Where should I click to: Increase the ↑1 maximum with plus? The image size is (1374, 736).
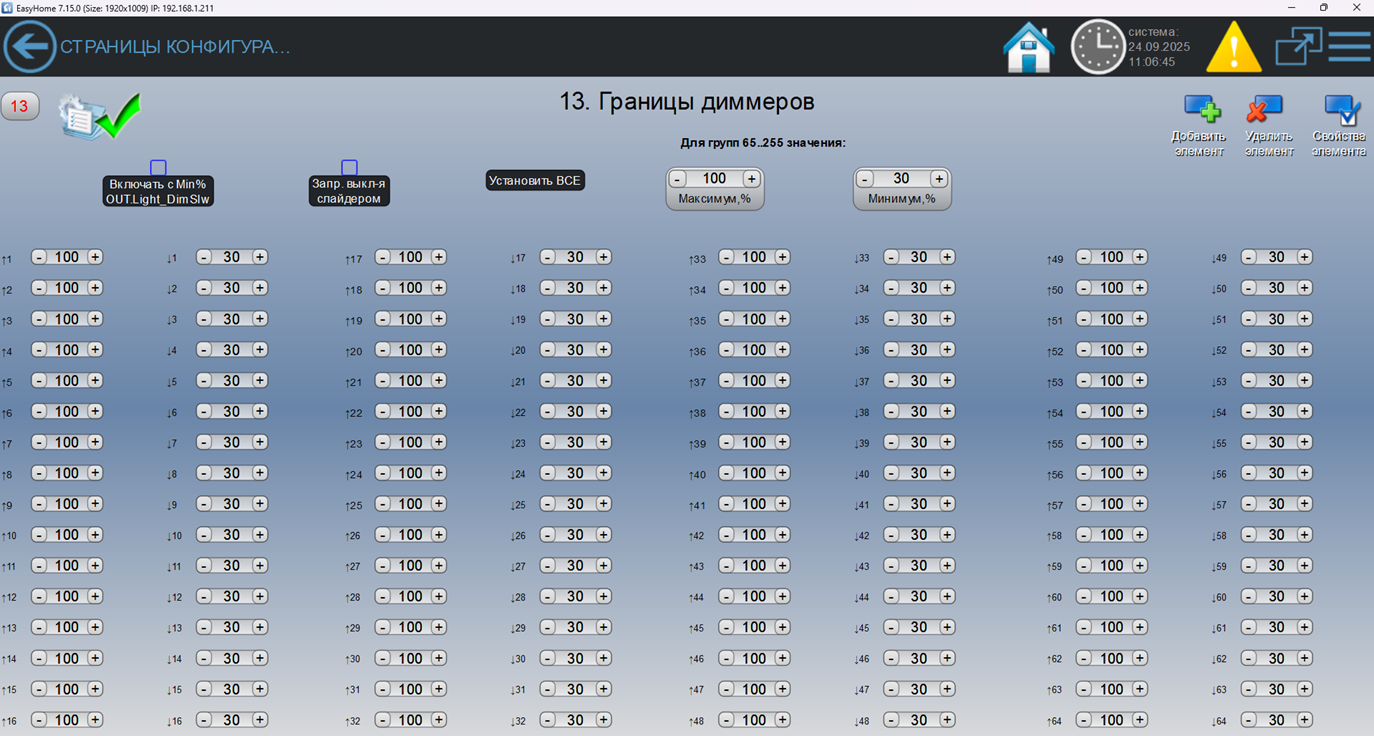tap(95, 257)
